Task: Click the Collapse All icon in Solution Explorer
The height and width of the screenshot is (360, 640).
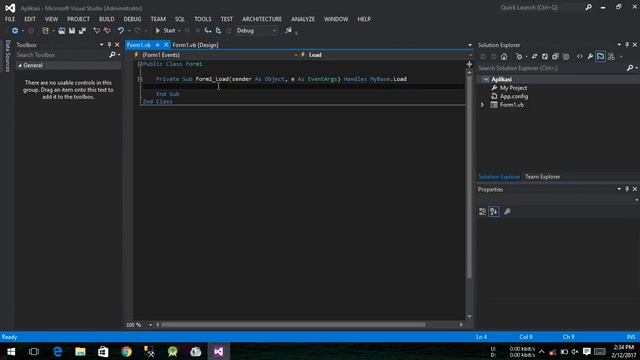Action: pyautogui.click(x=555, y=56)
